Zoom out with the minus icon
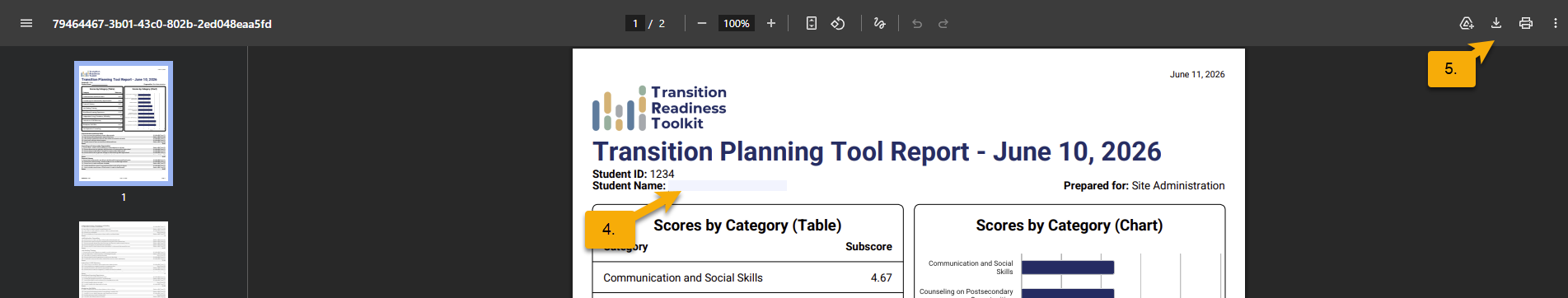Viewport: 1568px width, 298px height. tap(702, 23)
